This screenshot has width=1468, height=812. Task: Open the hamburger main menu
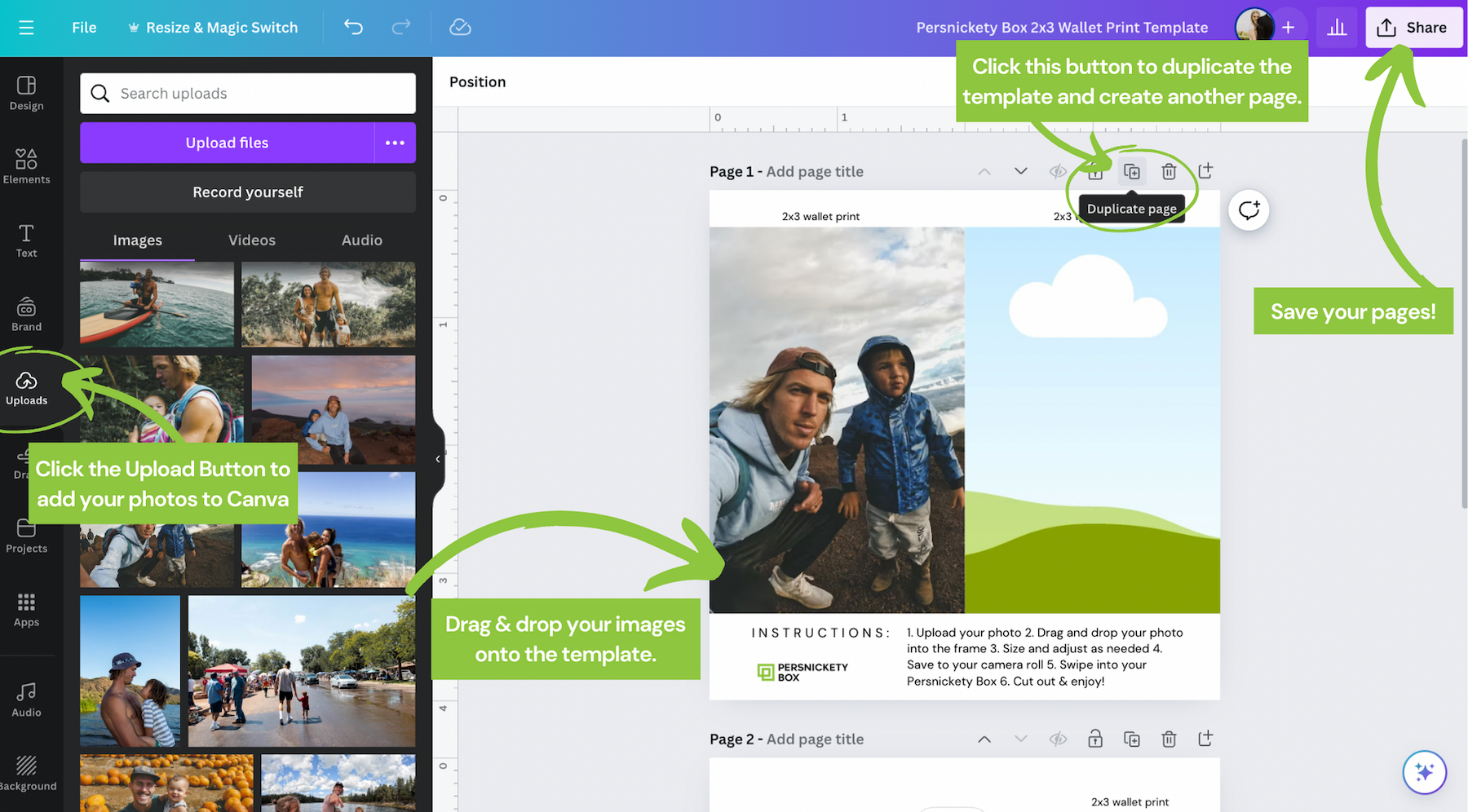26,28
